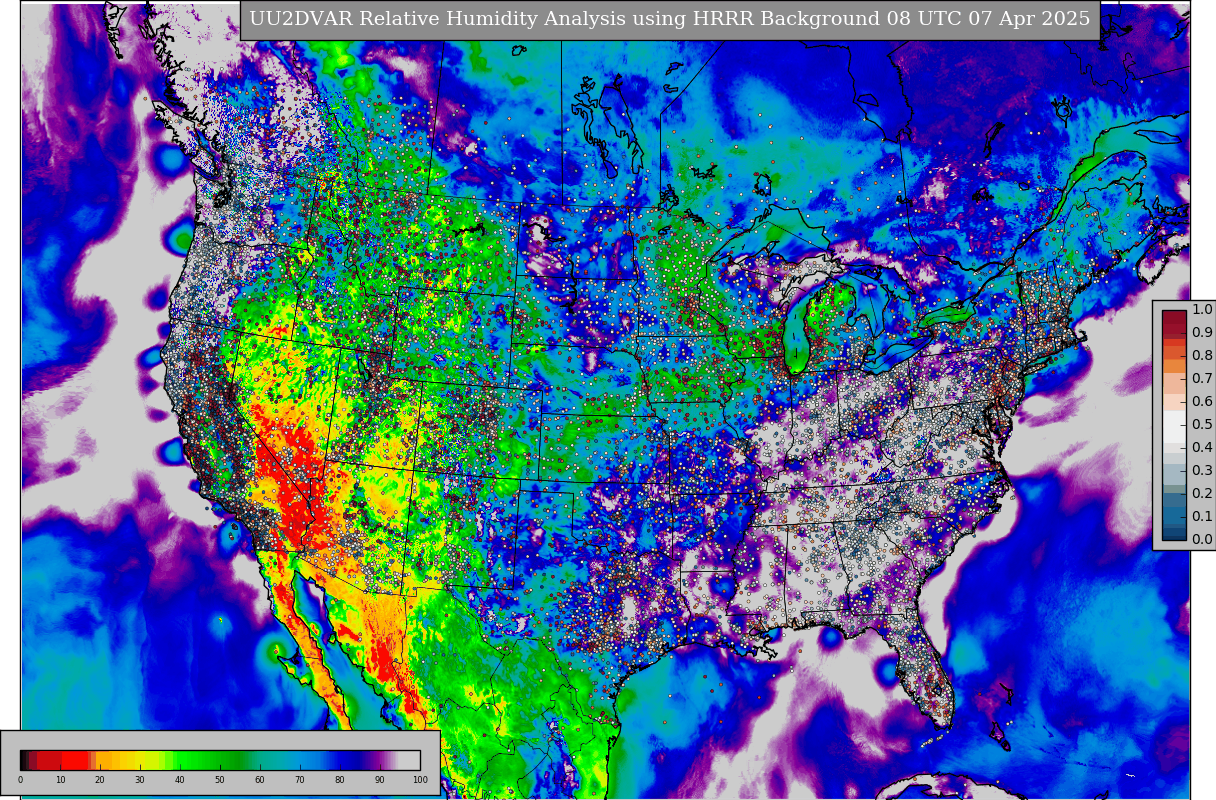Click the 60 label on humidity colorbar
Screen dimensions: 1216x800
tap(260, 779)
